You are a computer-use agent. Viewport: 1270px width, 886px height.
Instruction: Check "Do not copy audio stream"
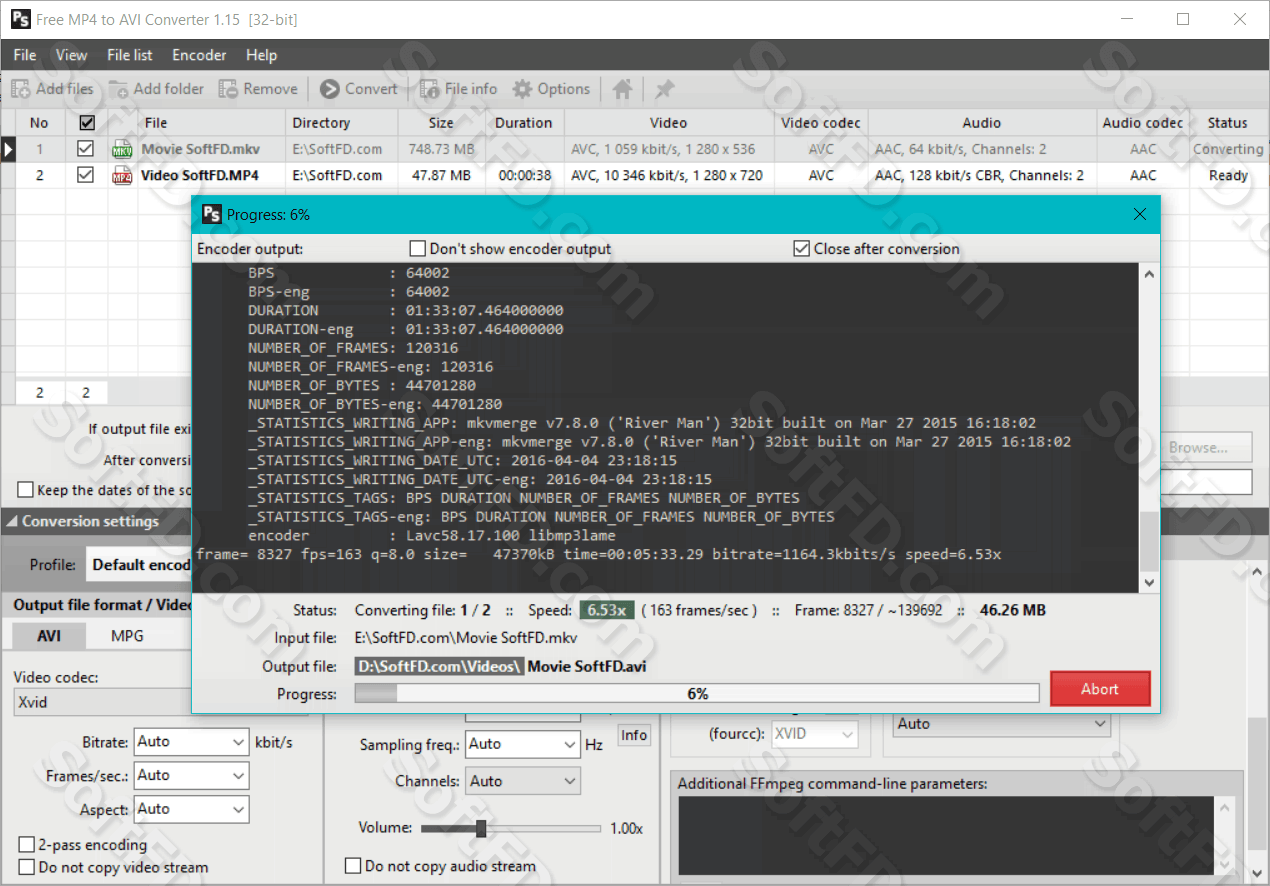pyautogui.click(x=353, y=866)
